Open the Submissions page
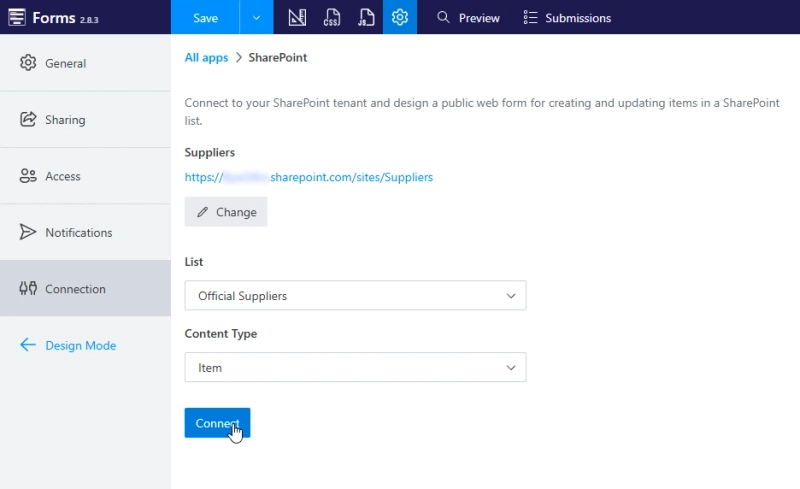800x489 pixels. pyautogui.click(x=567, y=17)
